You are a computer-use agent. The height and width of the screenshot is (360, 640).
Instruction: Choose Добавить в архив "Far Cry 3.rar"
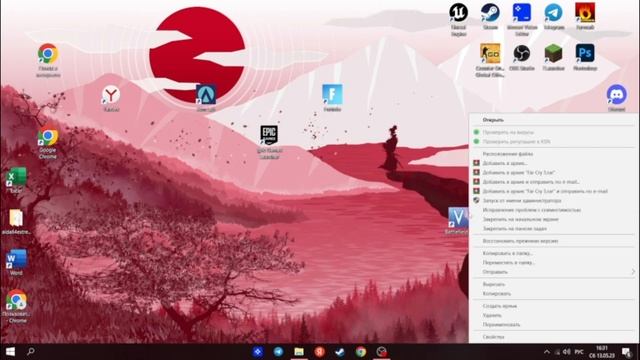tap(552, 173)
